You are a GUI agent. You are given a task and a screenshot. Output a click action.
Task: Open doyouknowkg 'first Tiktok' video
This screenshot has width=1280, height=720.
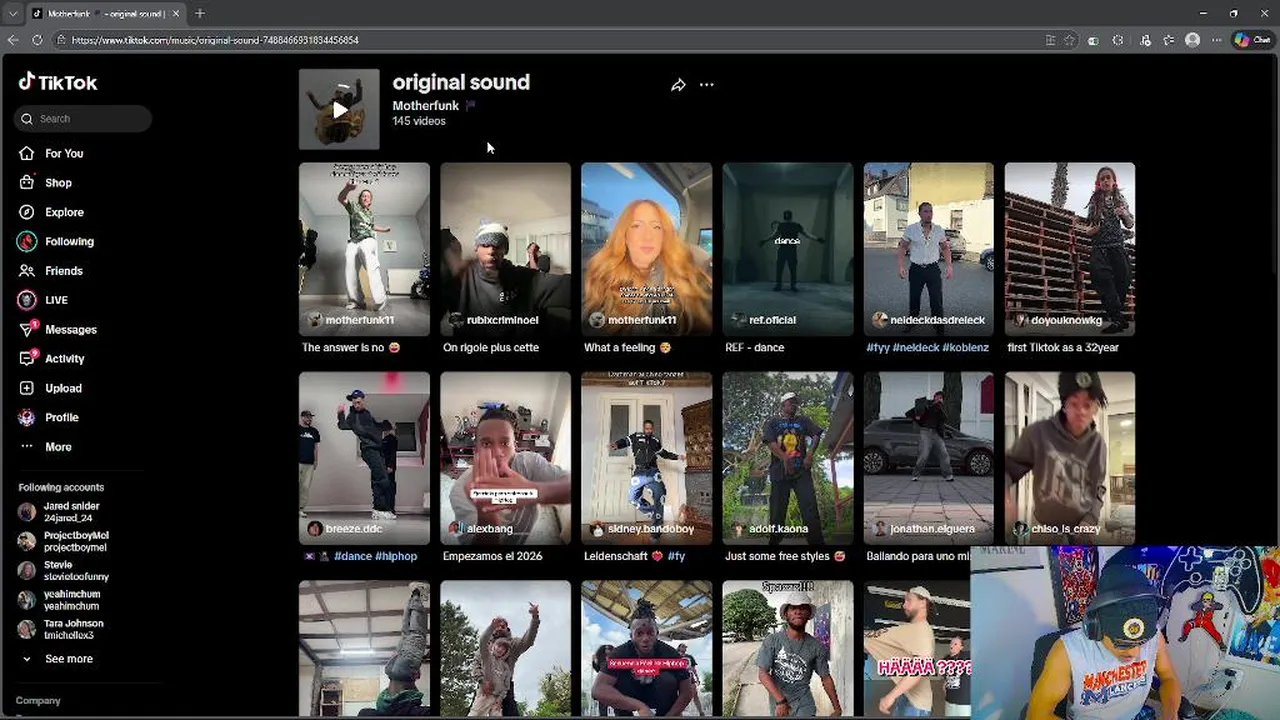[1070, 249]
